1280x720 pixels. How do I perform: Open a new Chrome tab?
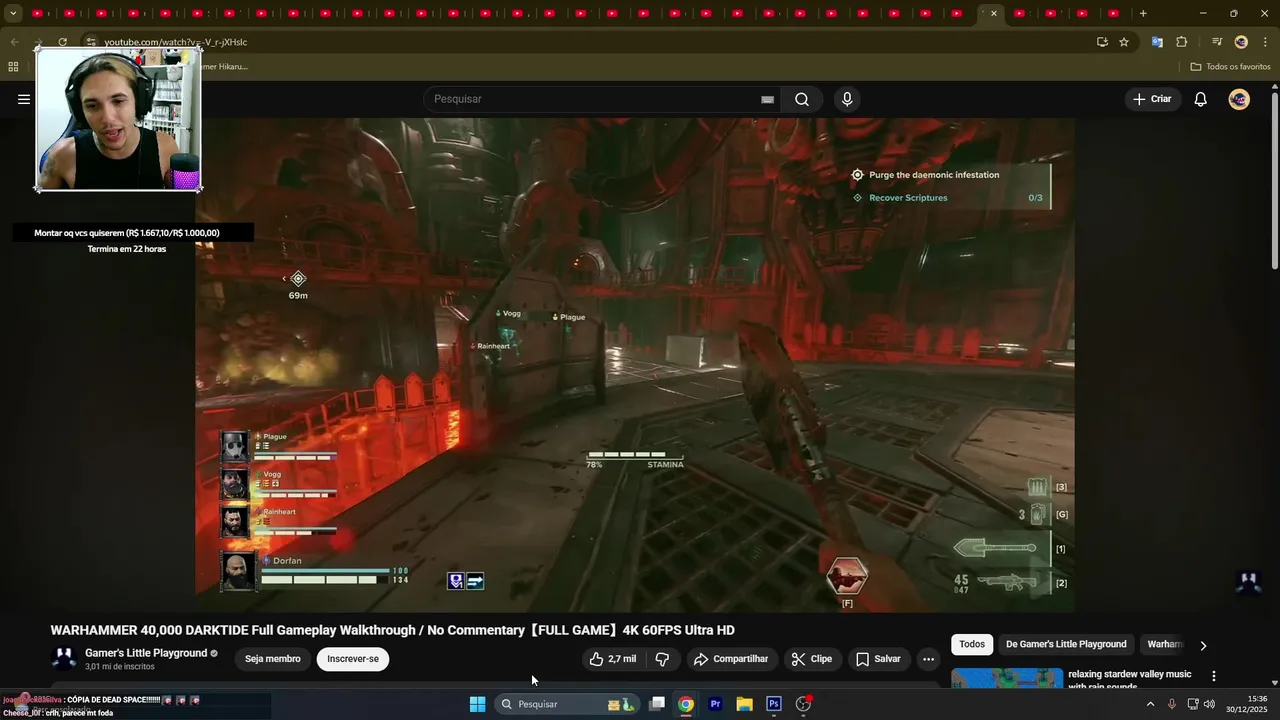[1143, 13]
